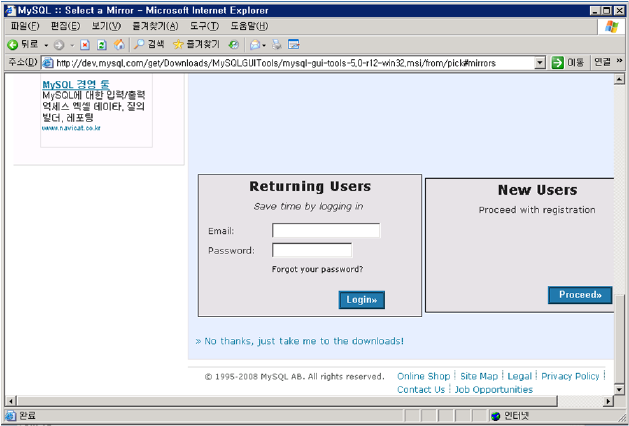
Task: Click the horizontal scrollbar thumb
Action: click(286, 401)
